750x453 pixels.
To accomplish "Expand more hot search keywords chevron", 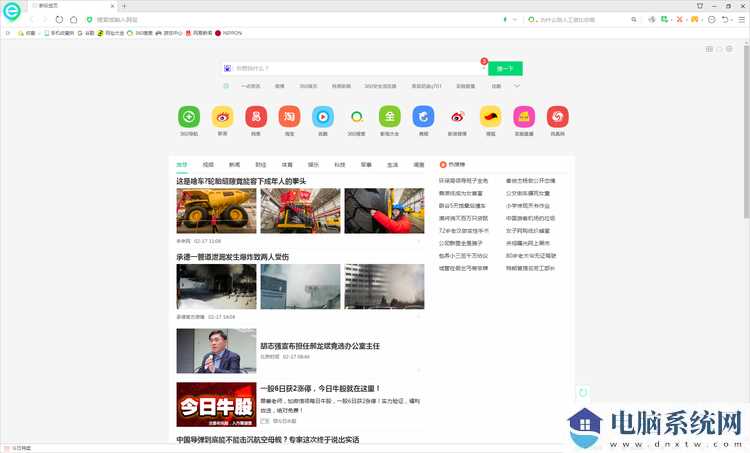I will 517,86.
